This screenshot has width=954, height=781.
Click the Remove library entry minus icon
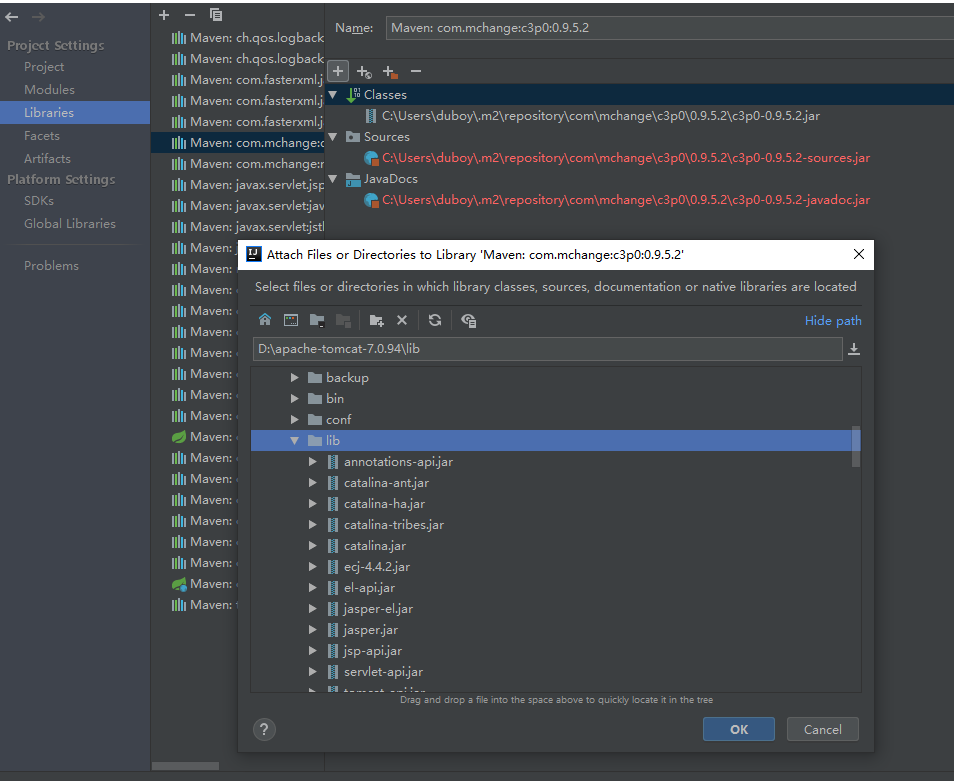[x=416, y=71]
